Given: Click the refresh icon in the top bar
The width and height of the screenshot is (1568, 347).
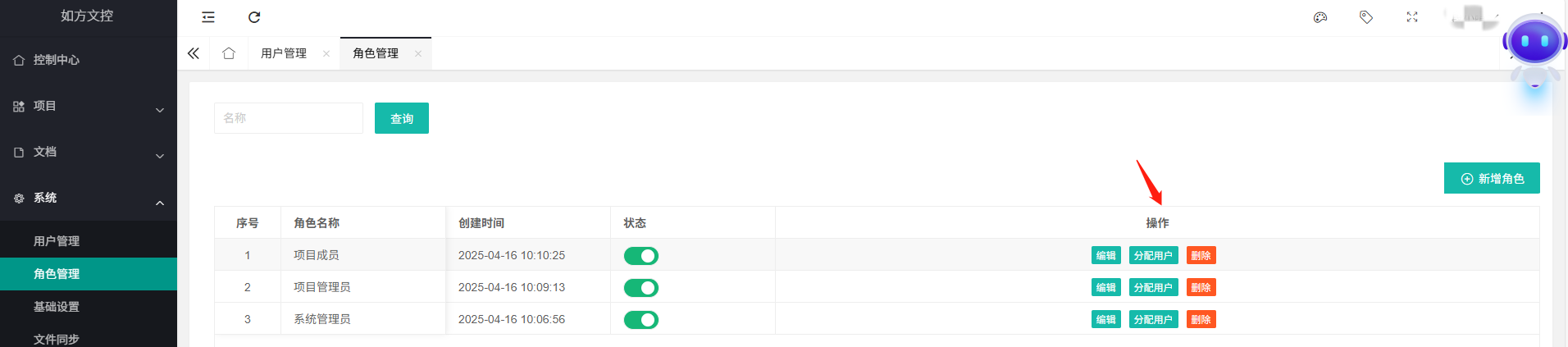Looking at the screenshot, I should (254, 17).
